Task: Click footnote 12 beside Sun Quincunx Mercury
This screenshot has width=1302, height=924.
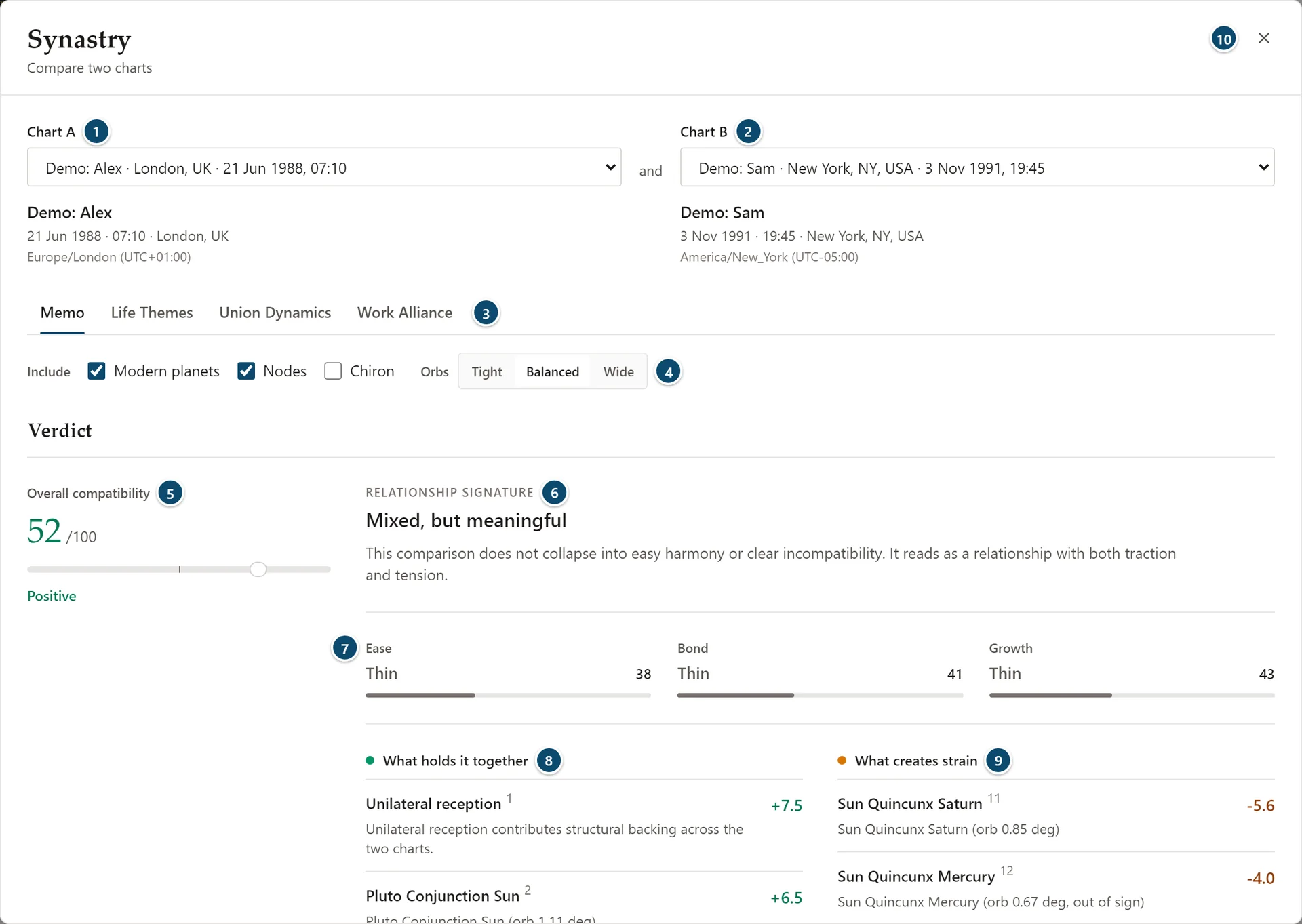Action: tap(1006, 870)
